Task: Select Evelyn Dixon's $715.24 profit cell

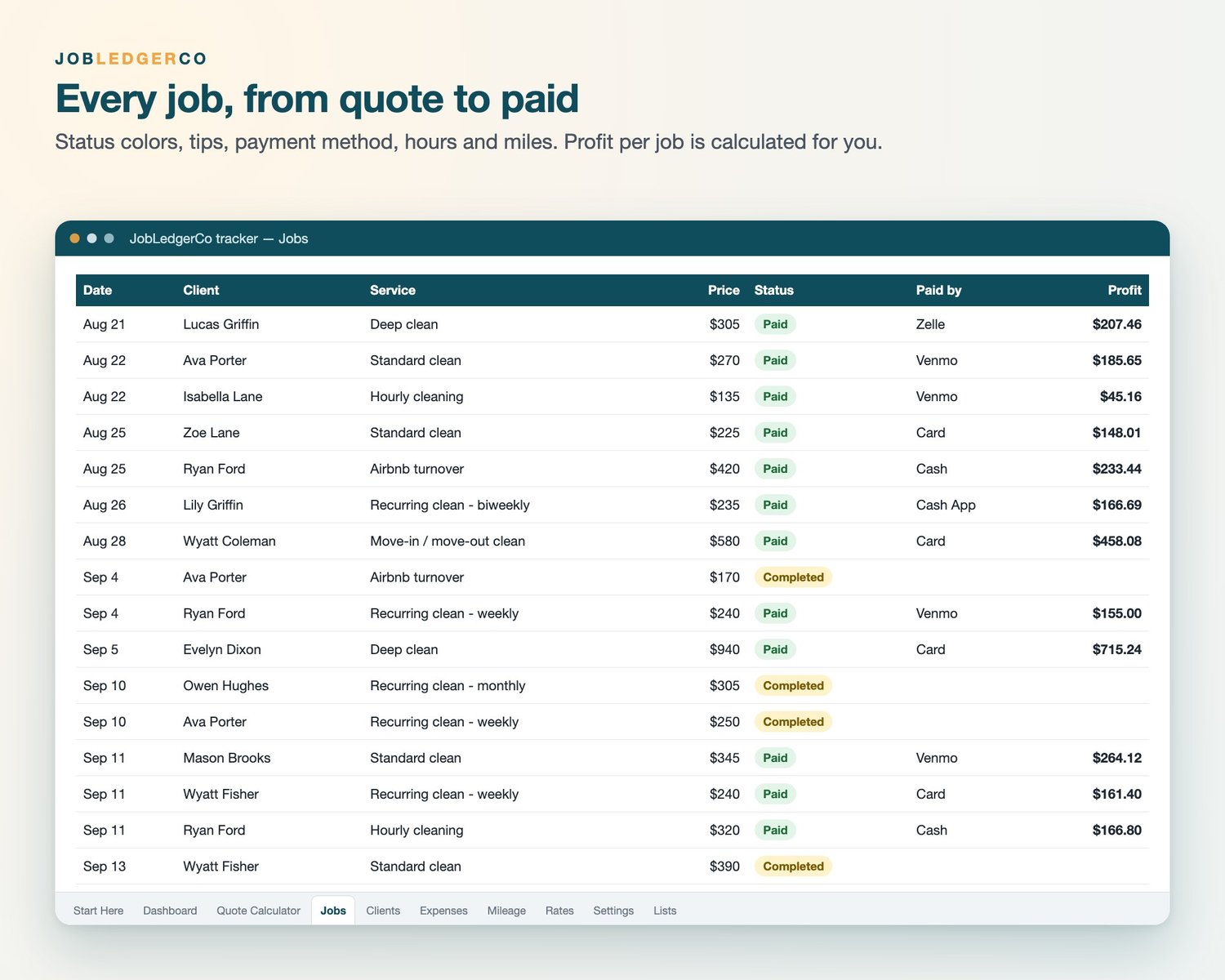Action: tap(1116, 650)
